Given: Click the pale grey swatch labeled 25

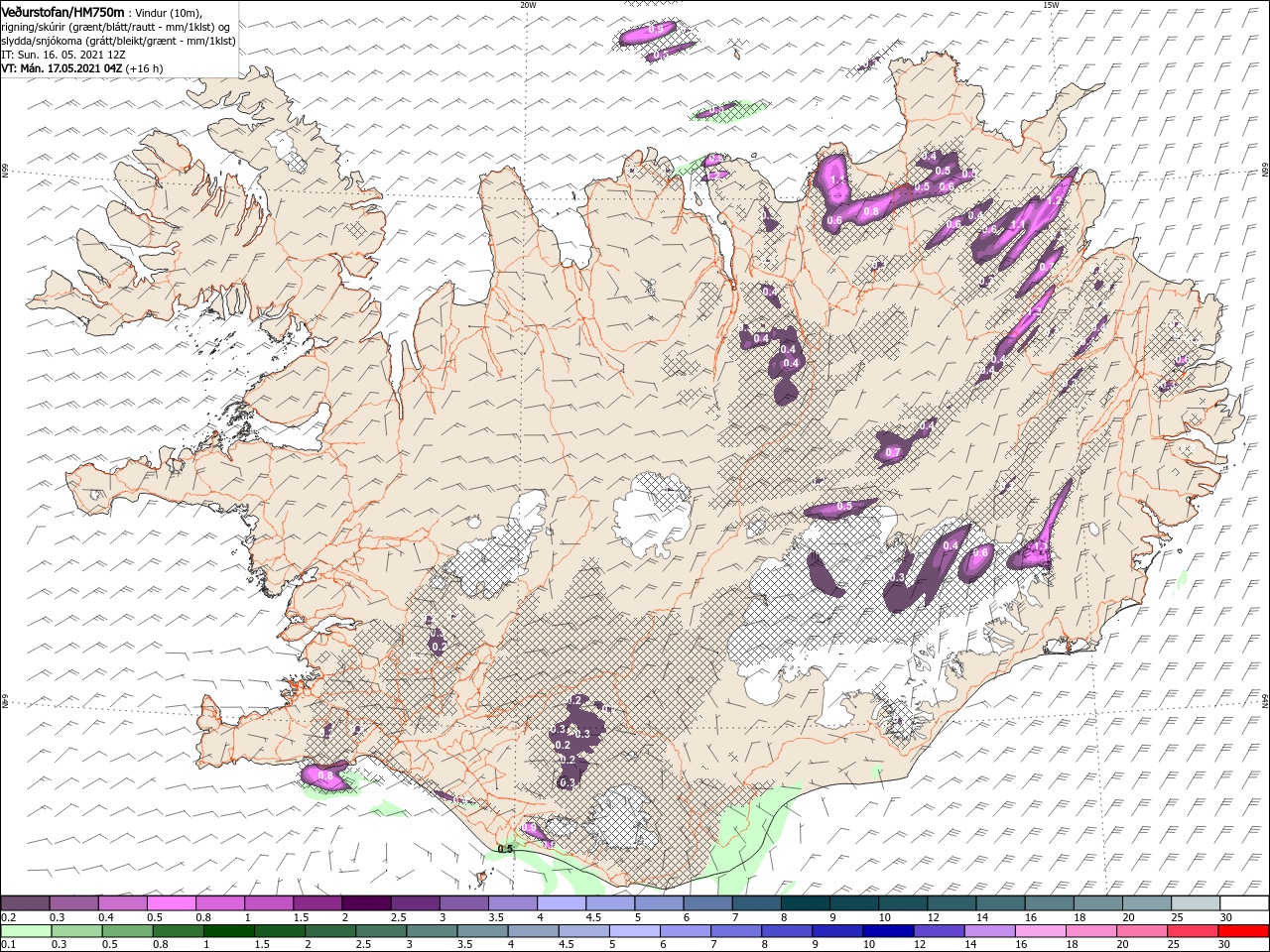Looking at the screenshot, I should [1196, 903].
